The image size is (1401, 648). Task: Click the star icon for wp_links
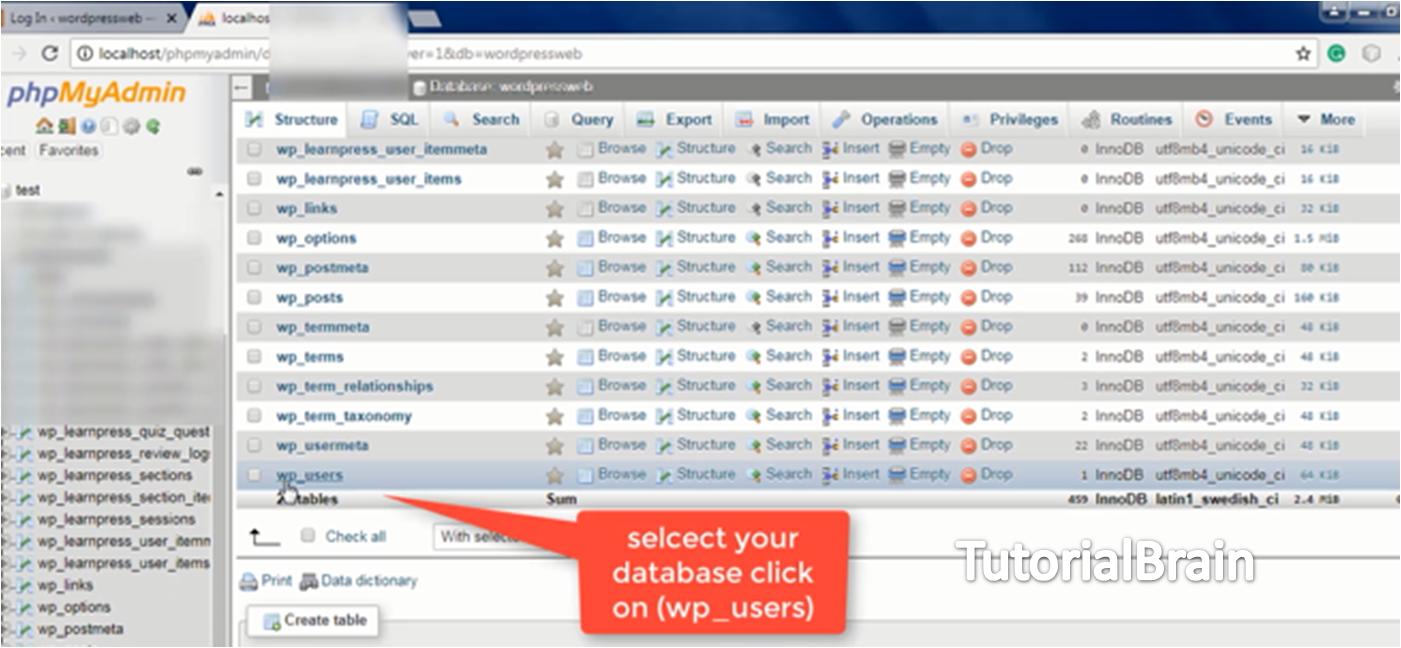tap(555, 209)
